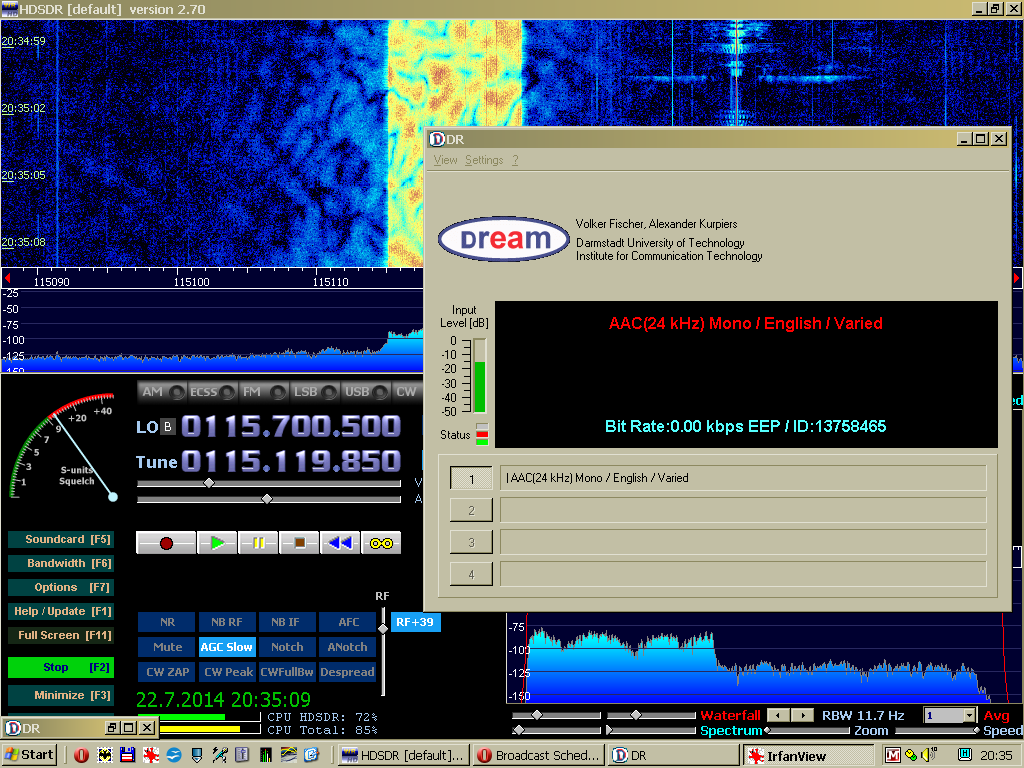This screenshot has height=768, width=1024.
Task: Switch to Broadcast Sched... taskbar button
Action: [x=538, y=756]
